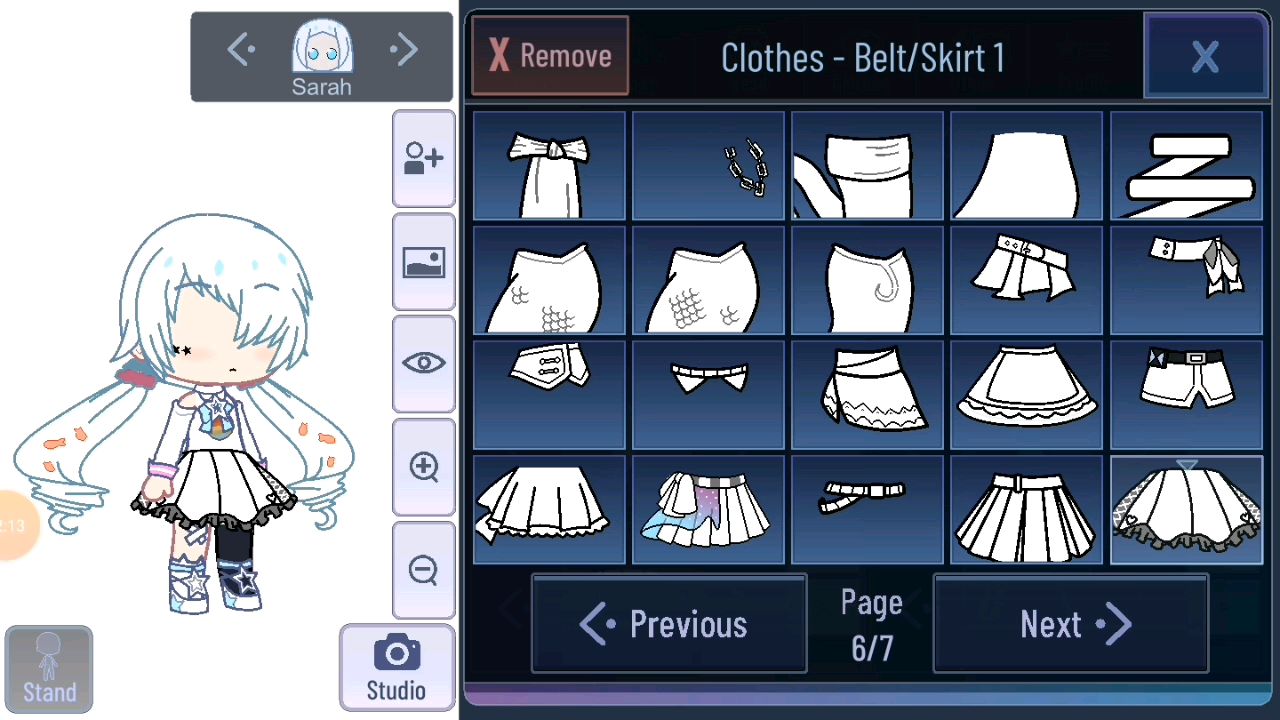The height and width of the screenshot is (720, 1280).
Task: Close the Clothes Belt/Skirt panel
Action: point(1205,57)
